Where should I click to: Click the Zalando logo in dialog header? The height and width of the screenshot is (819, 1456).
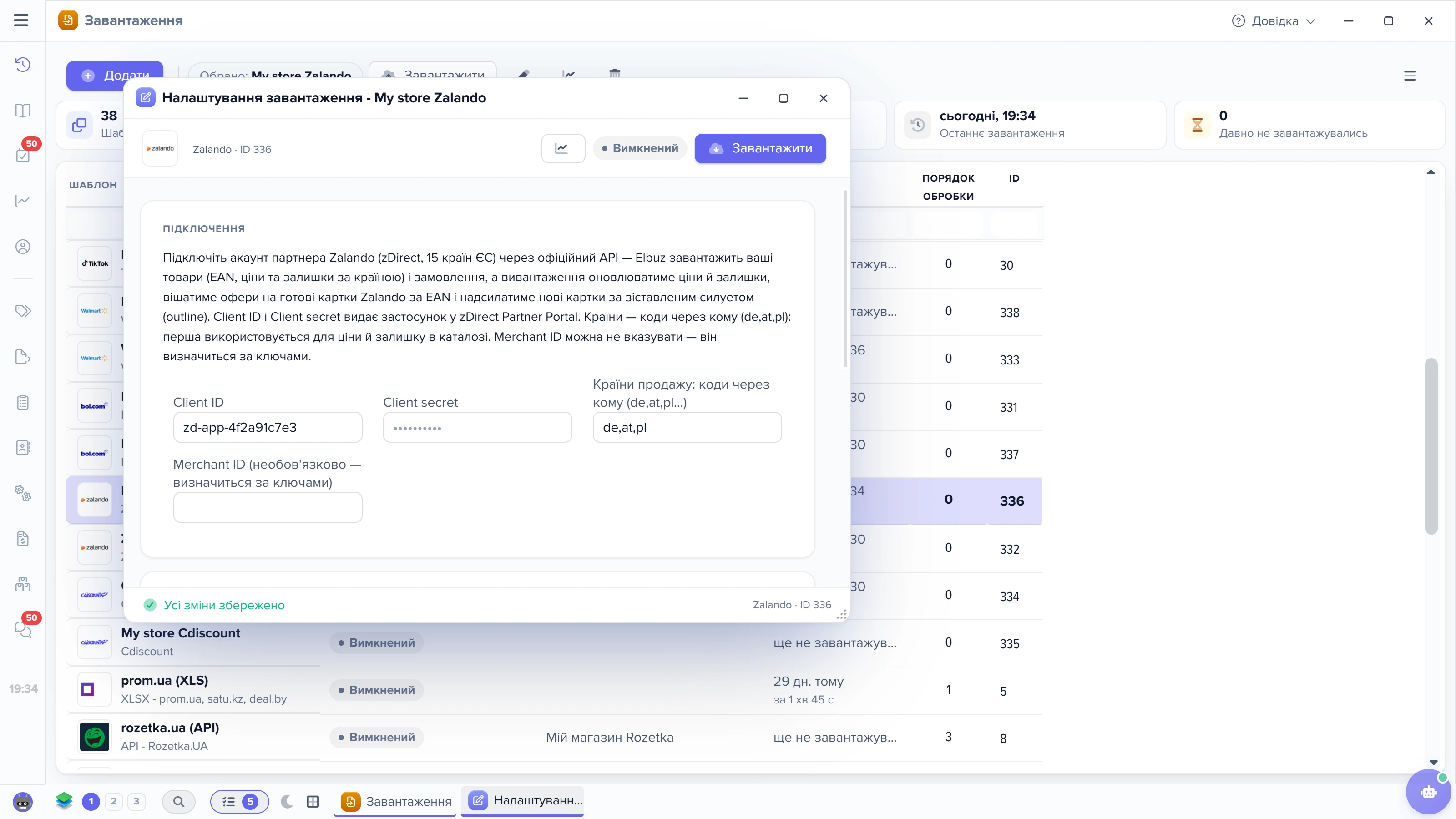tap(160, 149)
